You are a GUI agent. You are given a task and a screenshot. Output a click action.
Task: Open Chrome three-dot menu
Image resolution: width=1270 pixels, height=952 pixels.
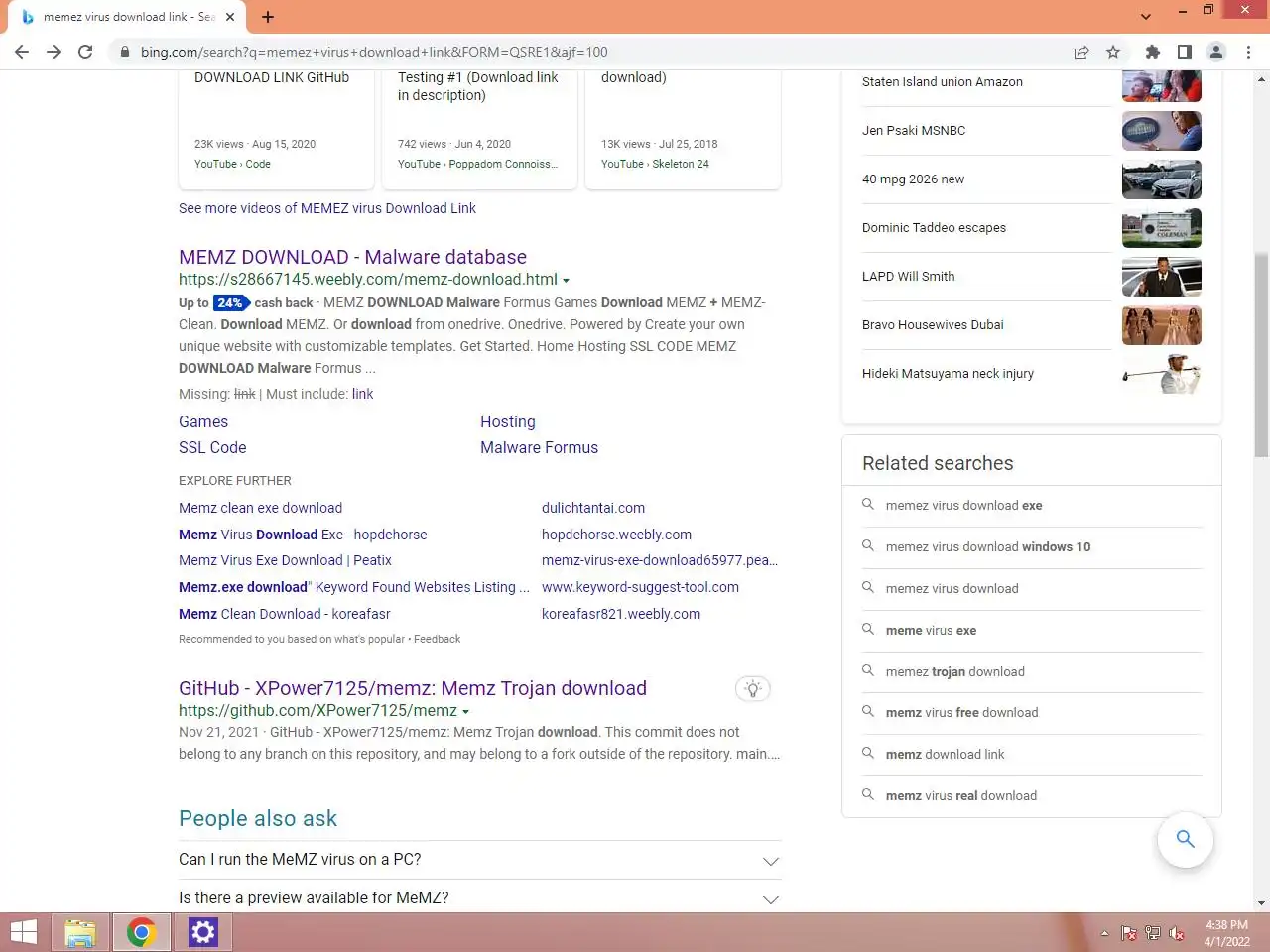[x=1248, y=52]
